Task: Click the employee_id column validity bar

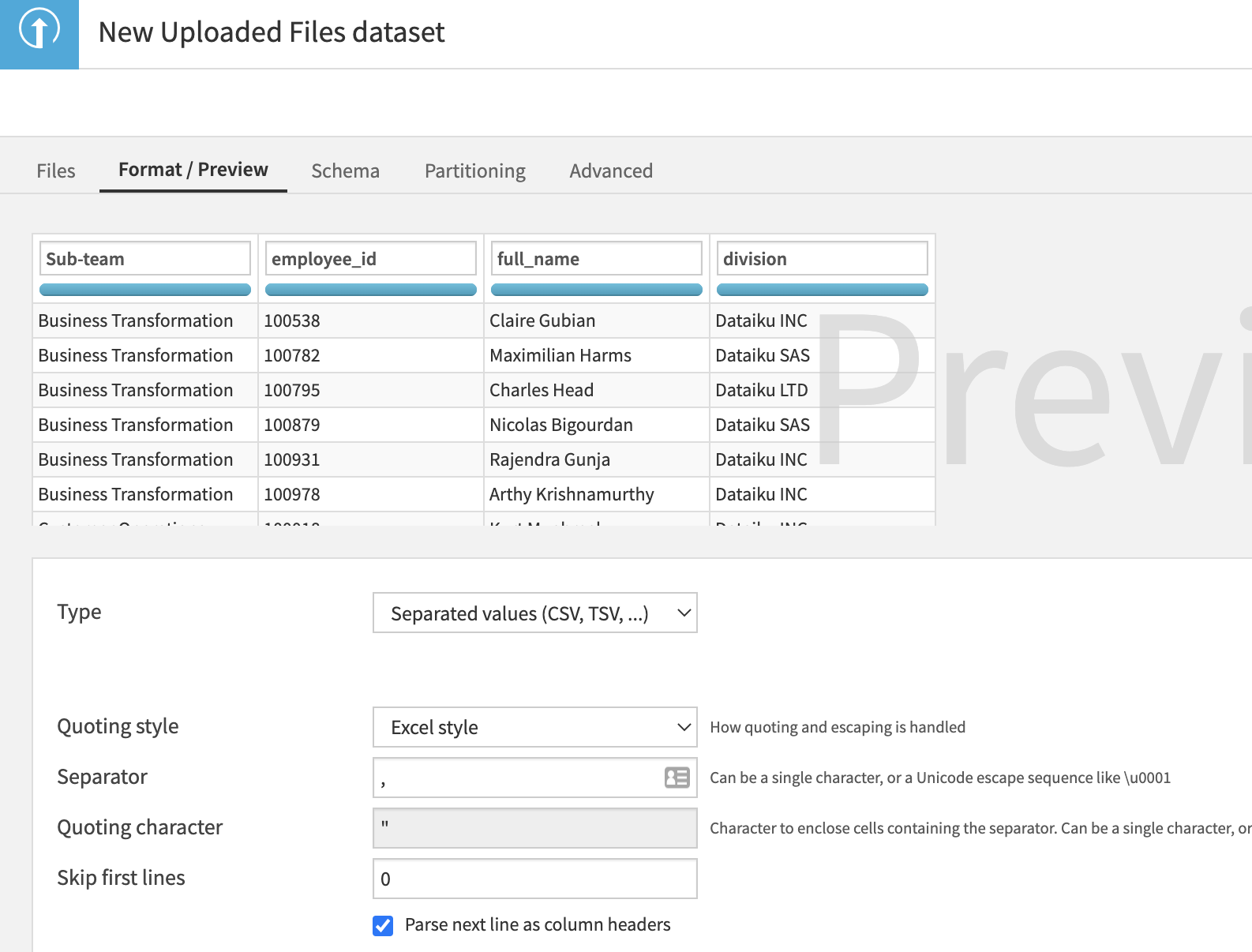Action: [371, 290]
